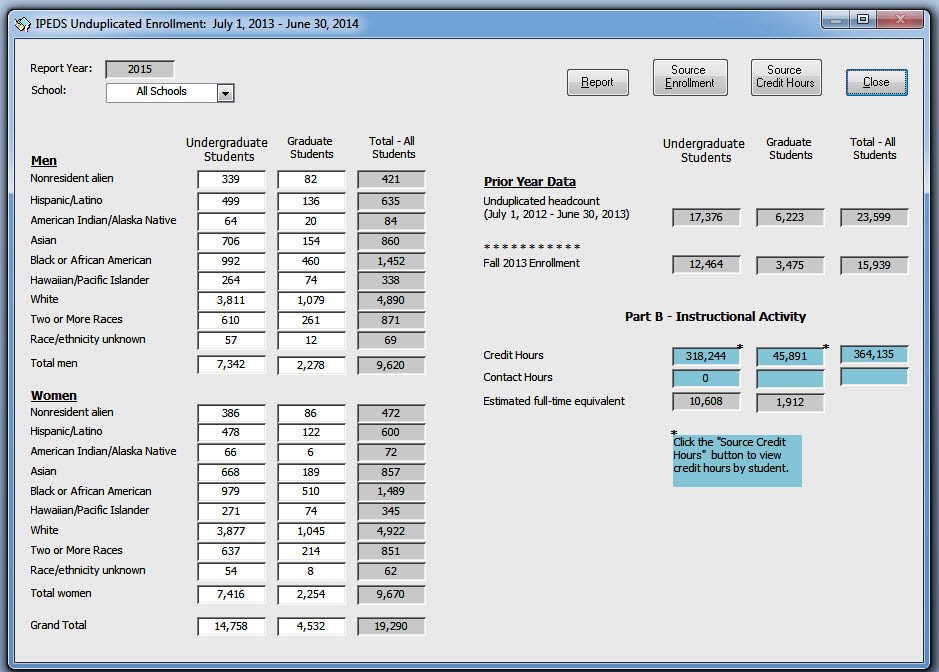The height and width of the screenshot is (672, 939).
Task: Edit Women Nonresident alien graduate field 86
Action: [311, 413]
